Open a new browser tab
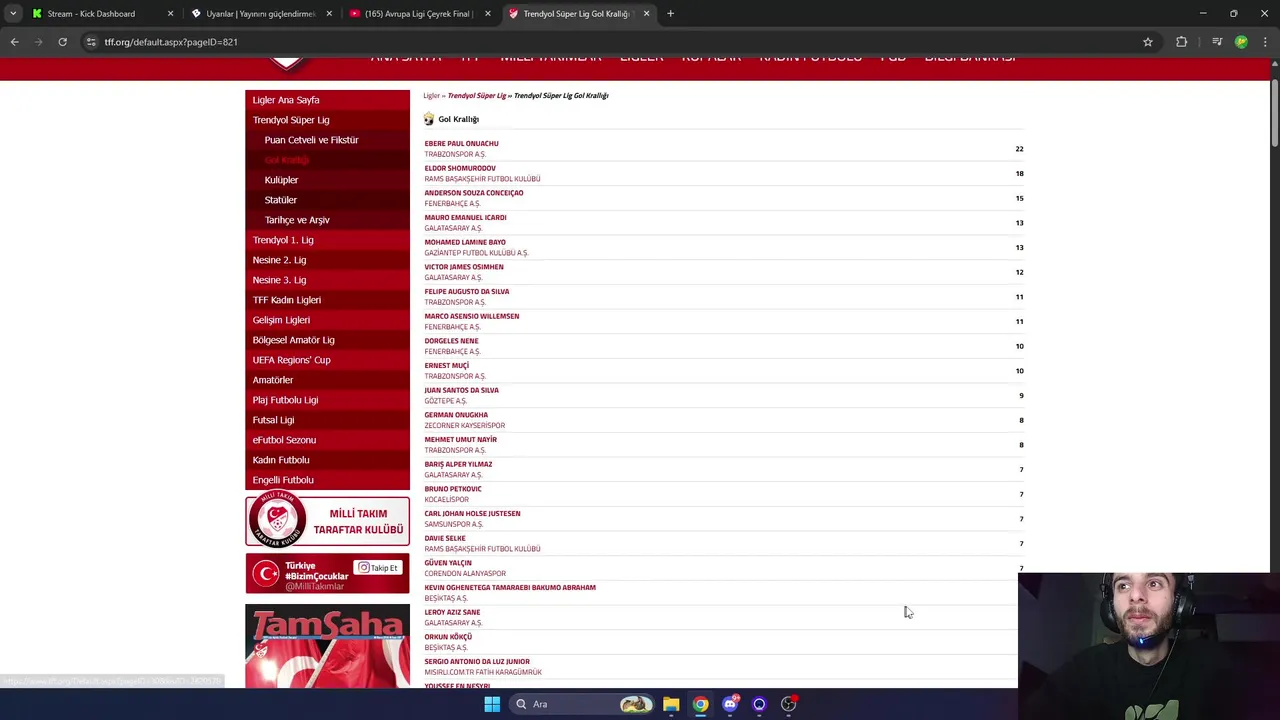1280x720 pixels. (x=670, y=14)
